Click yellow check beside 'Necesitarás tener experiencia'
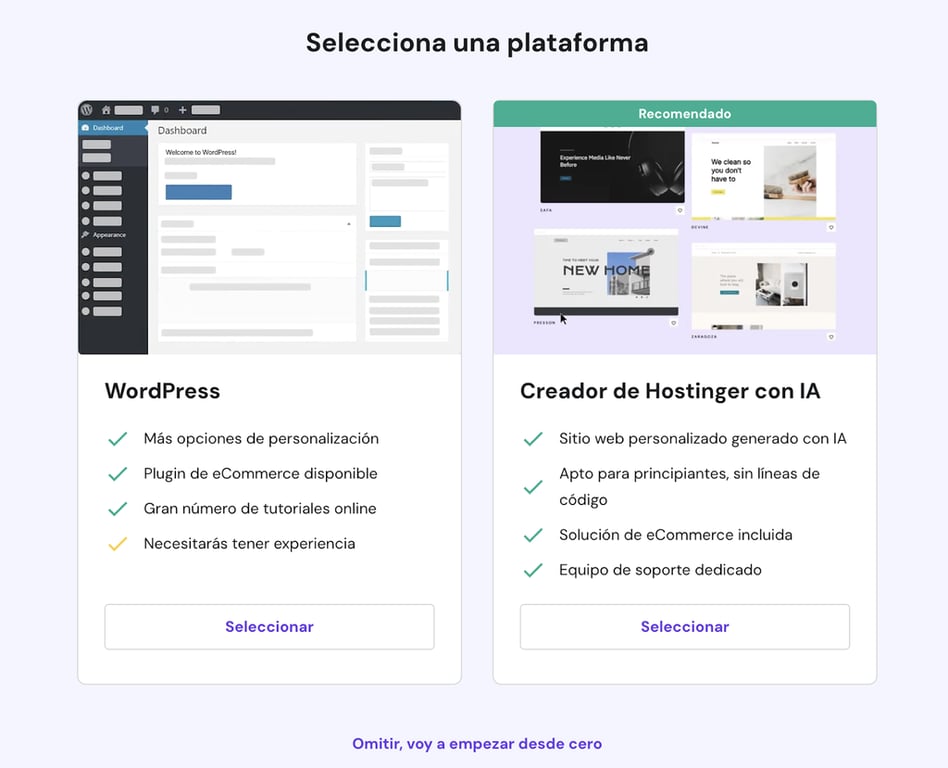 tap(117, 544)
